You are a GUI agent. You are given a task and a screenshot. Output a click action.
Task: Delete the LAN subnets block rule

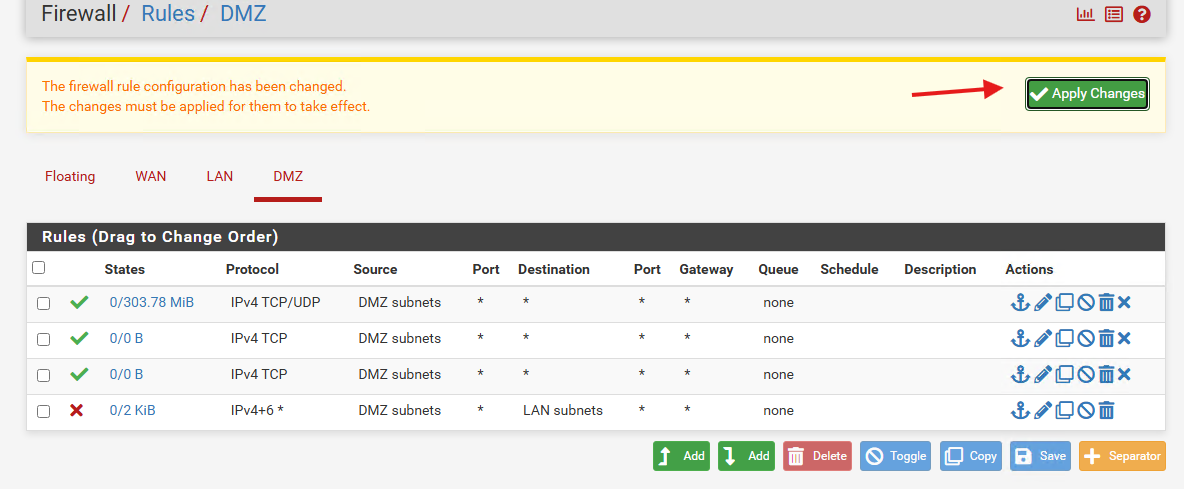pyautogui.click(x=1106, y=411)
